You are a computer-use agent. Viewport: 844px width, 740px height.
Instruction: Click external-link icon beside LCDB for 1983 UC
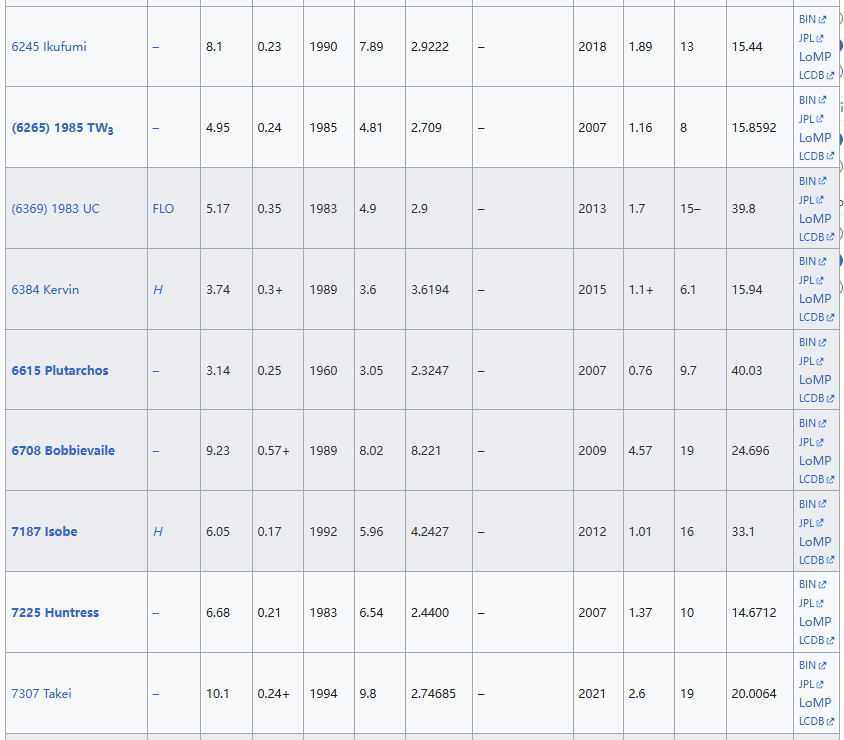coord(830,237)
